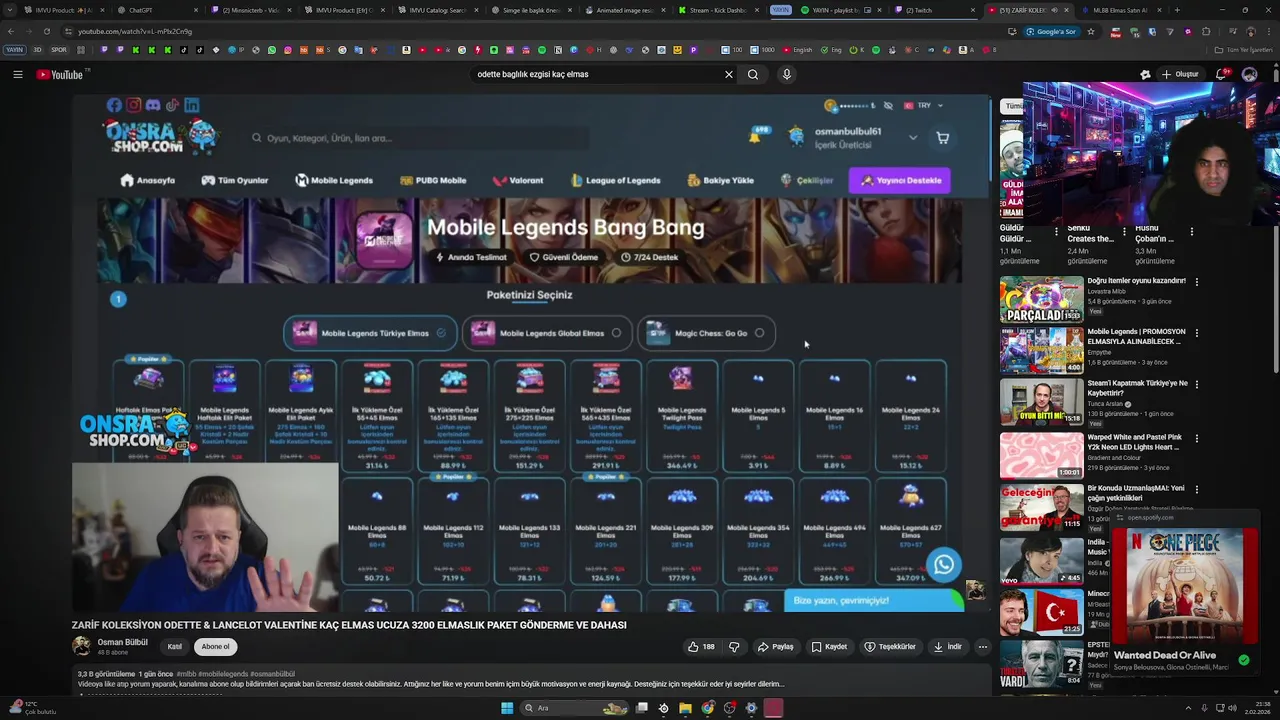This screenshot has height=720, width=1280.
Task: Join channel with Katıl button
Action: [x=174, y=647]
